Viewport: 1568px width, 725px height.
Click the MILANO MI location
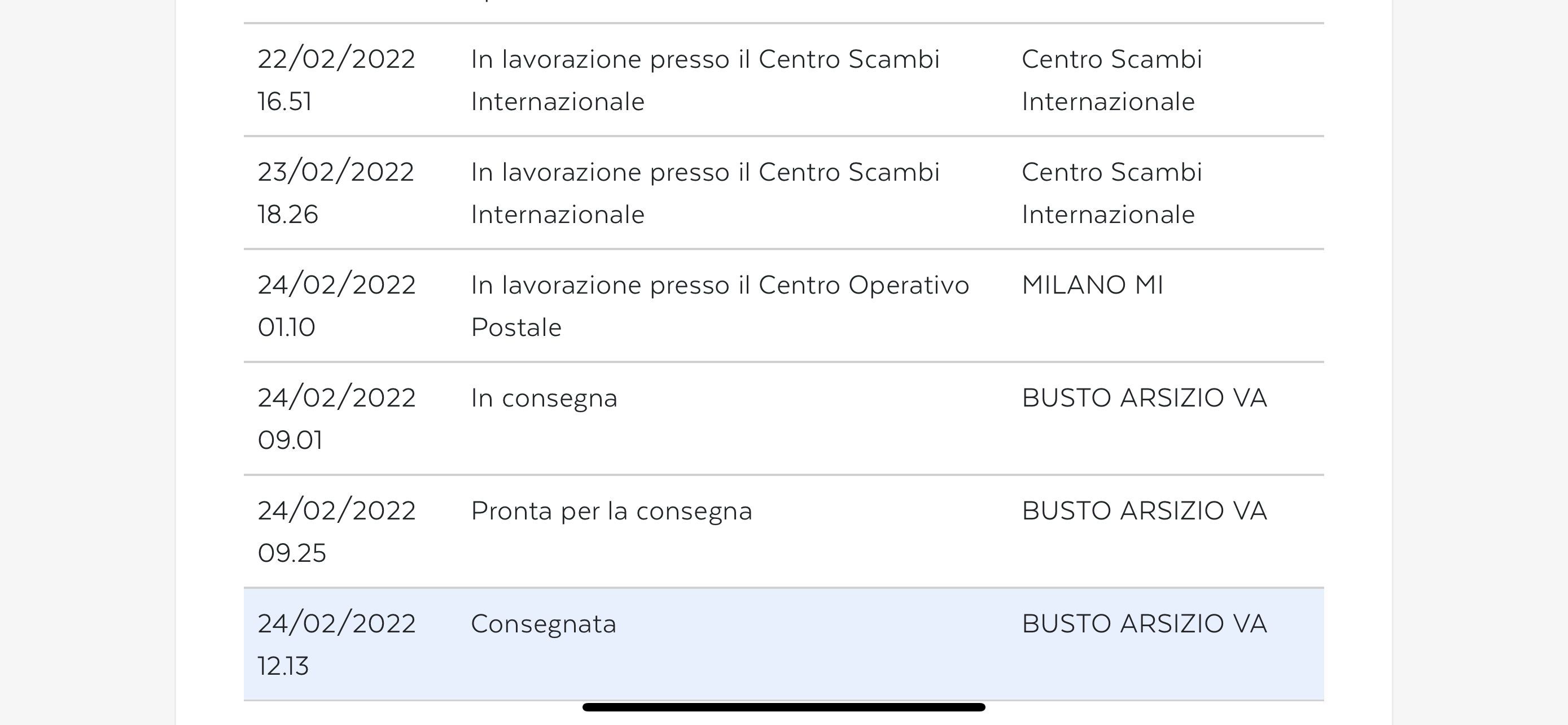click(1092, 285)
